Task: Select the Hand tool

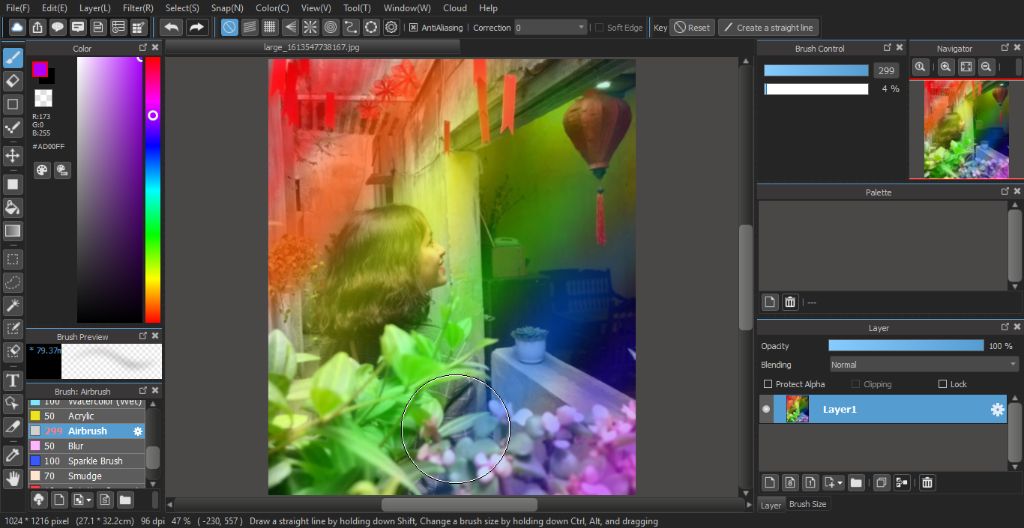Action: point(13,478)
